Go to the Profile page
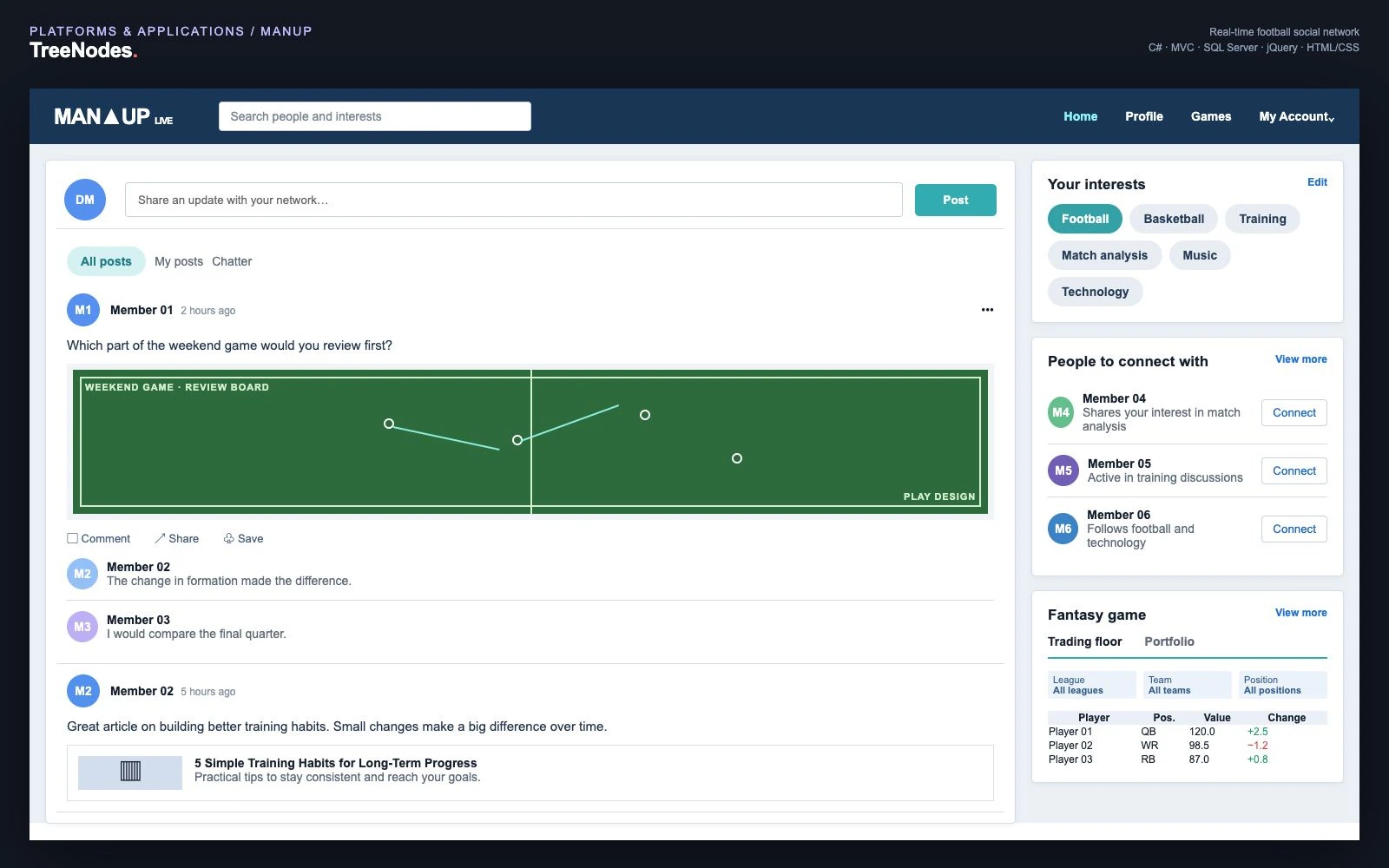1389x868 pixels. pyautogui.click(x=1144, y=116)
